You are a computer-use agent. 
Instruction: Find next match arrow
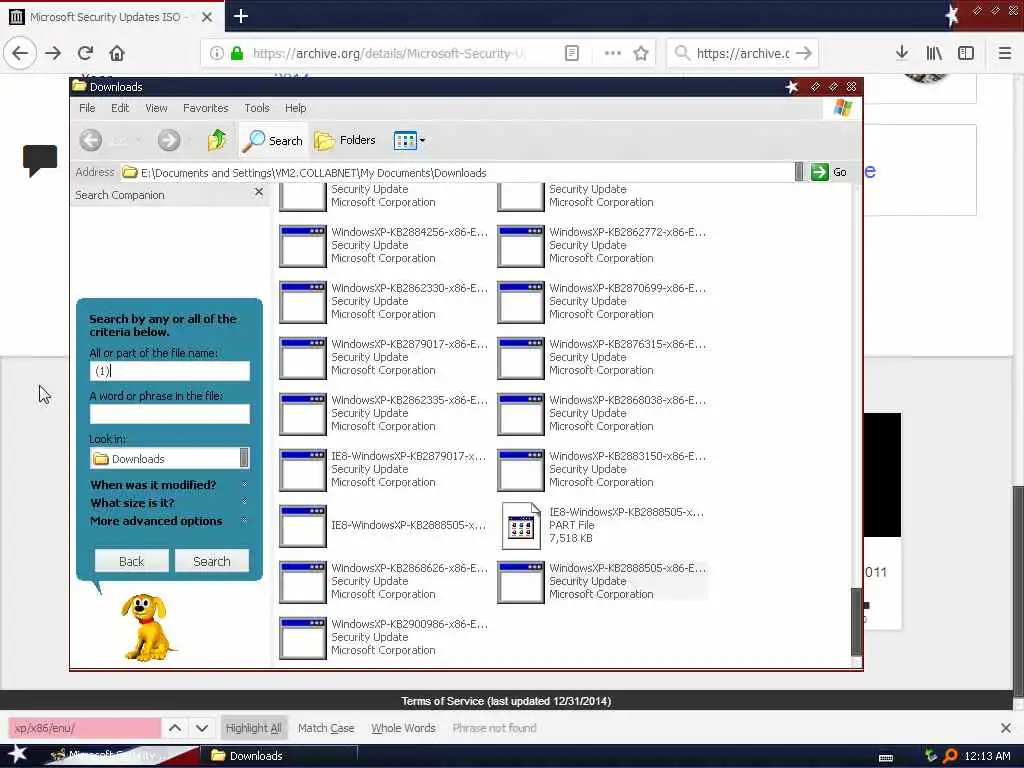tap(202, 728)
